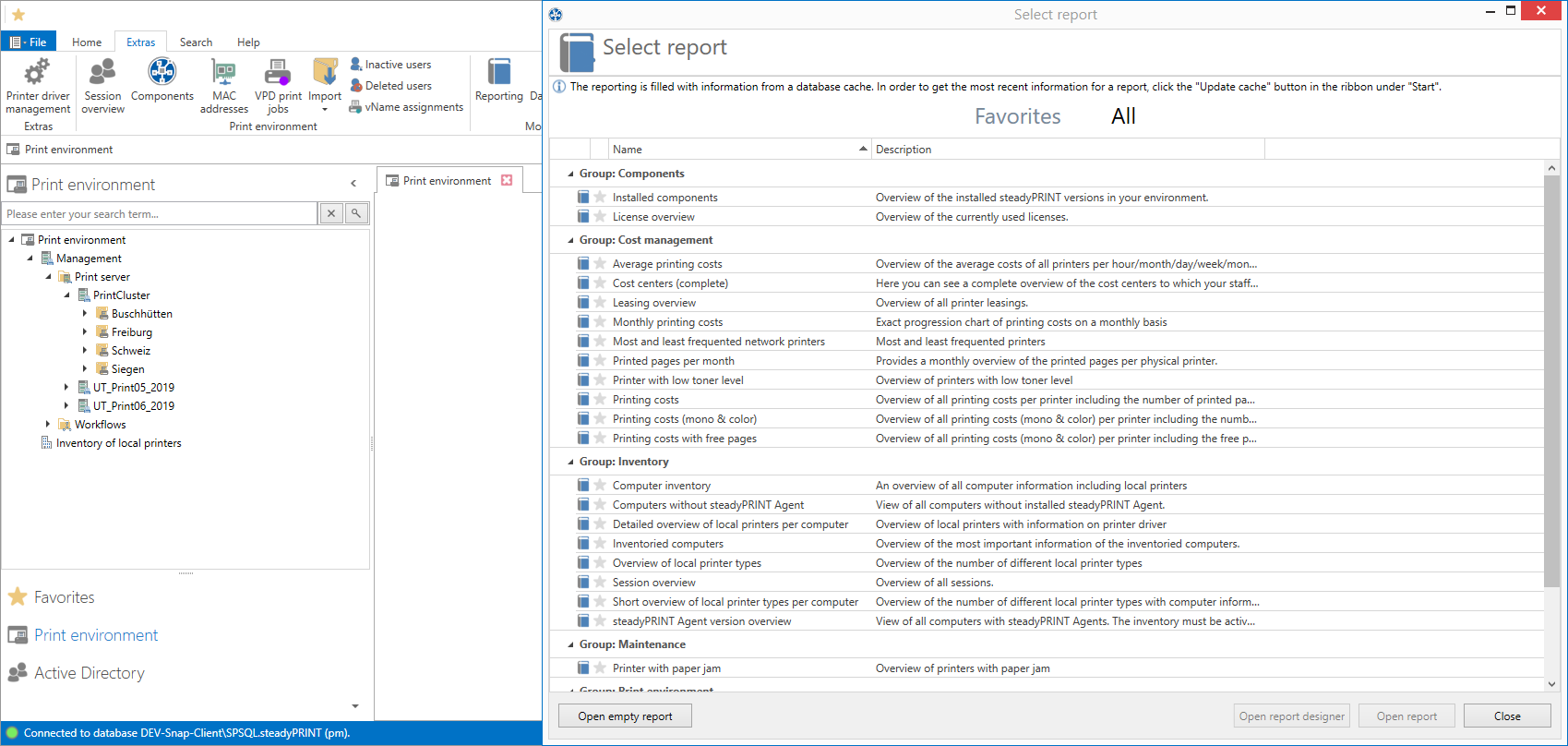Select steadyPRINT Agent version overview report
This screenshot has width=1568, height=746.
coord(701,620)
